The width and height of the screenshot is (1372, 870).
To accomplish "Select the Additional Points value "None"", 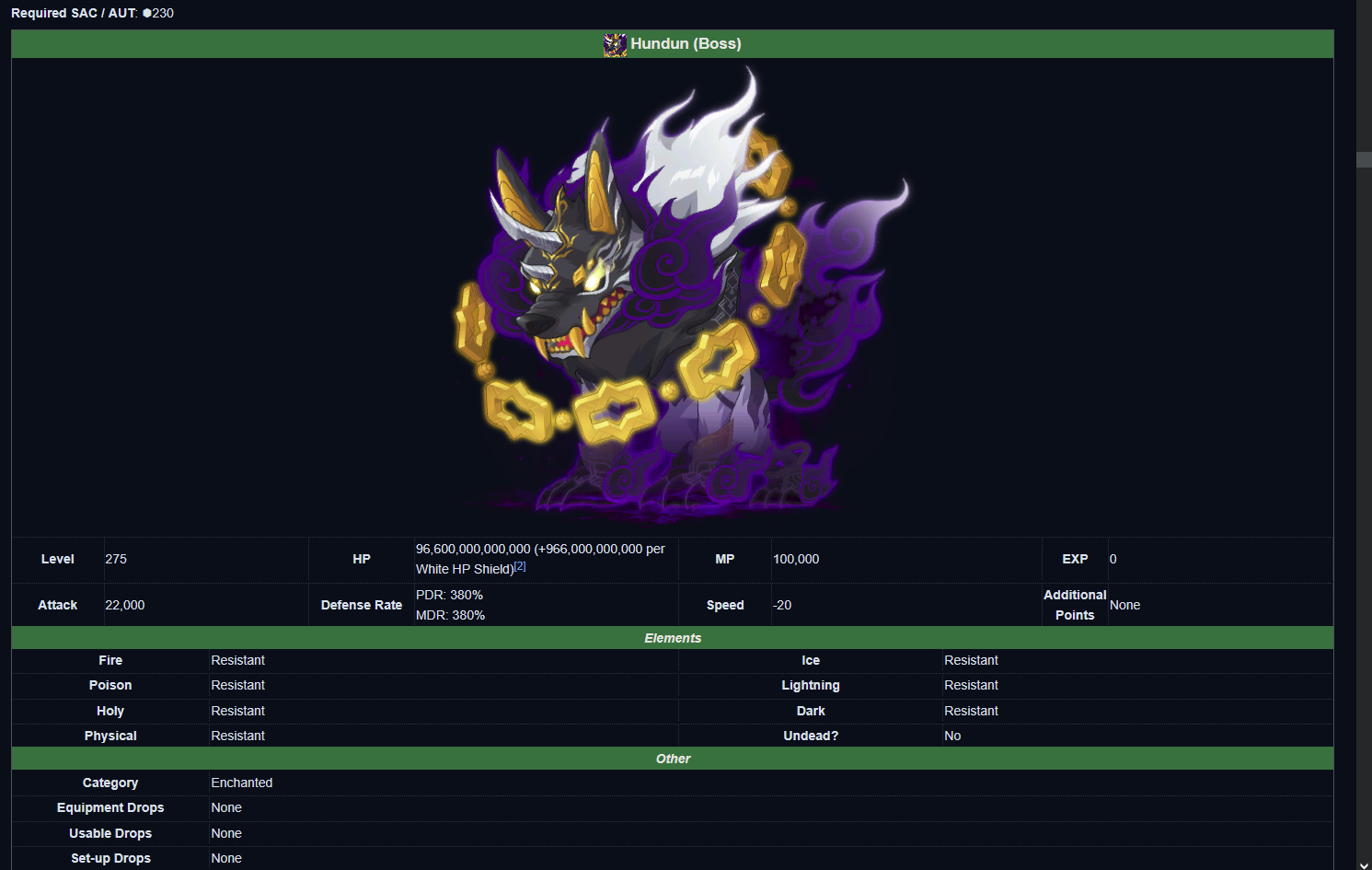I will 1124,605.
